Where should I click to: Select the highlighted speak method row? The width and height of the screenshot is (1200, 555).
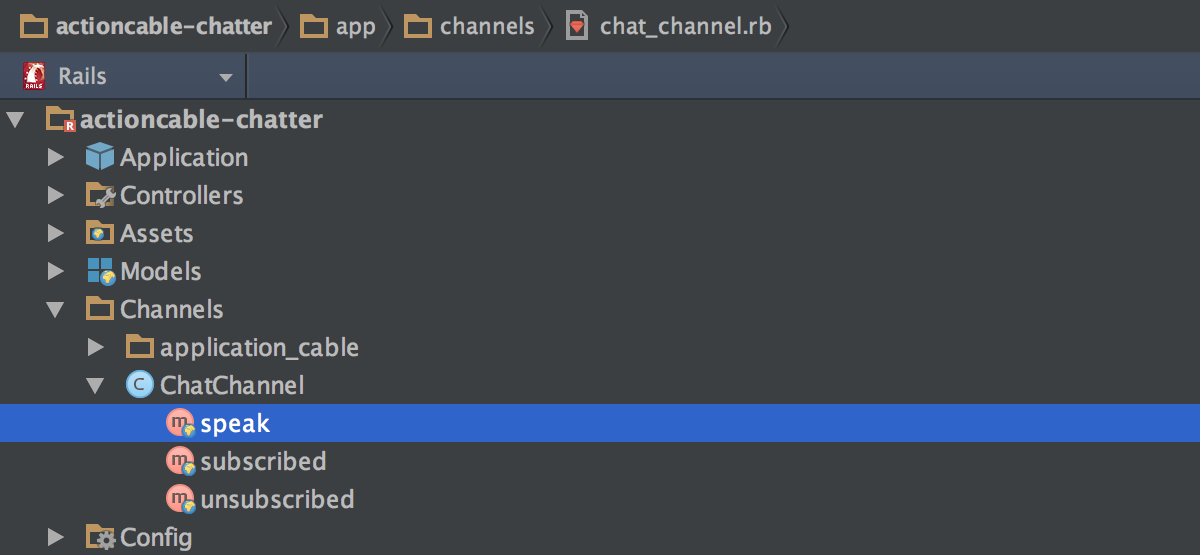click(600, 423)
